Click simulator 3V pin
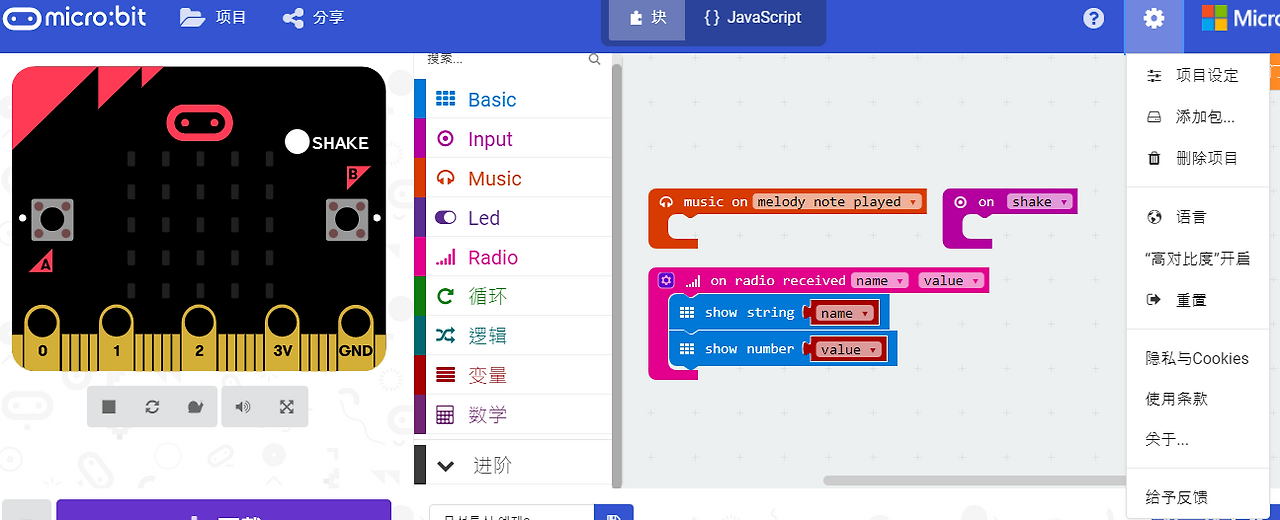Viewport: 1280px width, 520px height. click(283, 338)
